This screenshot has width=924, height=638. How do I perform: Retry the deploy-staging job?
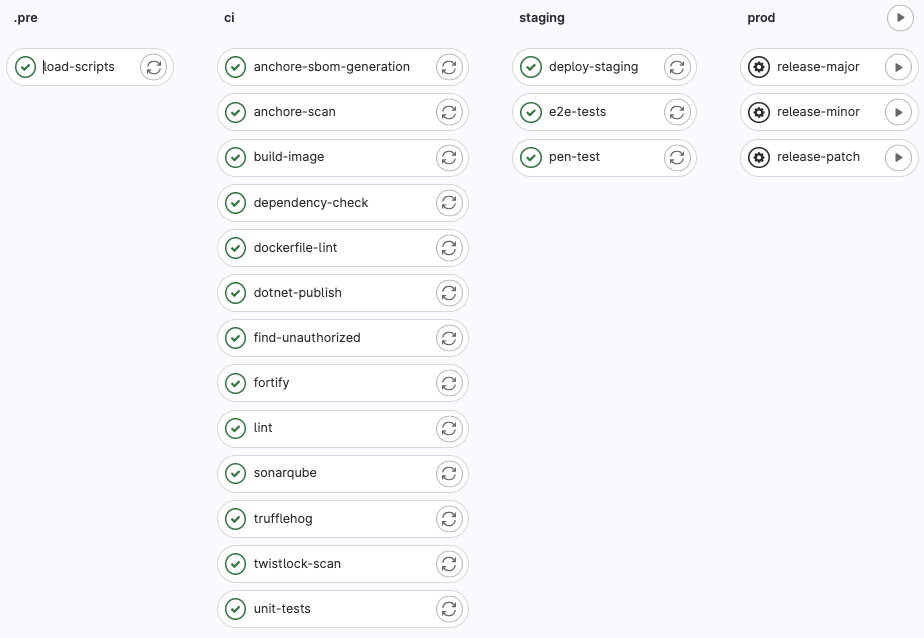[x=677, y=67]
